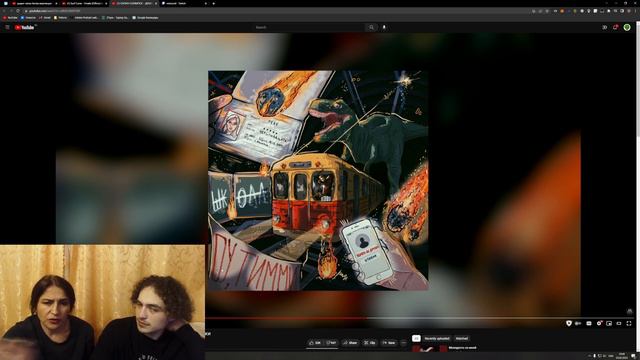Enable miniplayer mode

(609, 323)
